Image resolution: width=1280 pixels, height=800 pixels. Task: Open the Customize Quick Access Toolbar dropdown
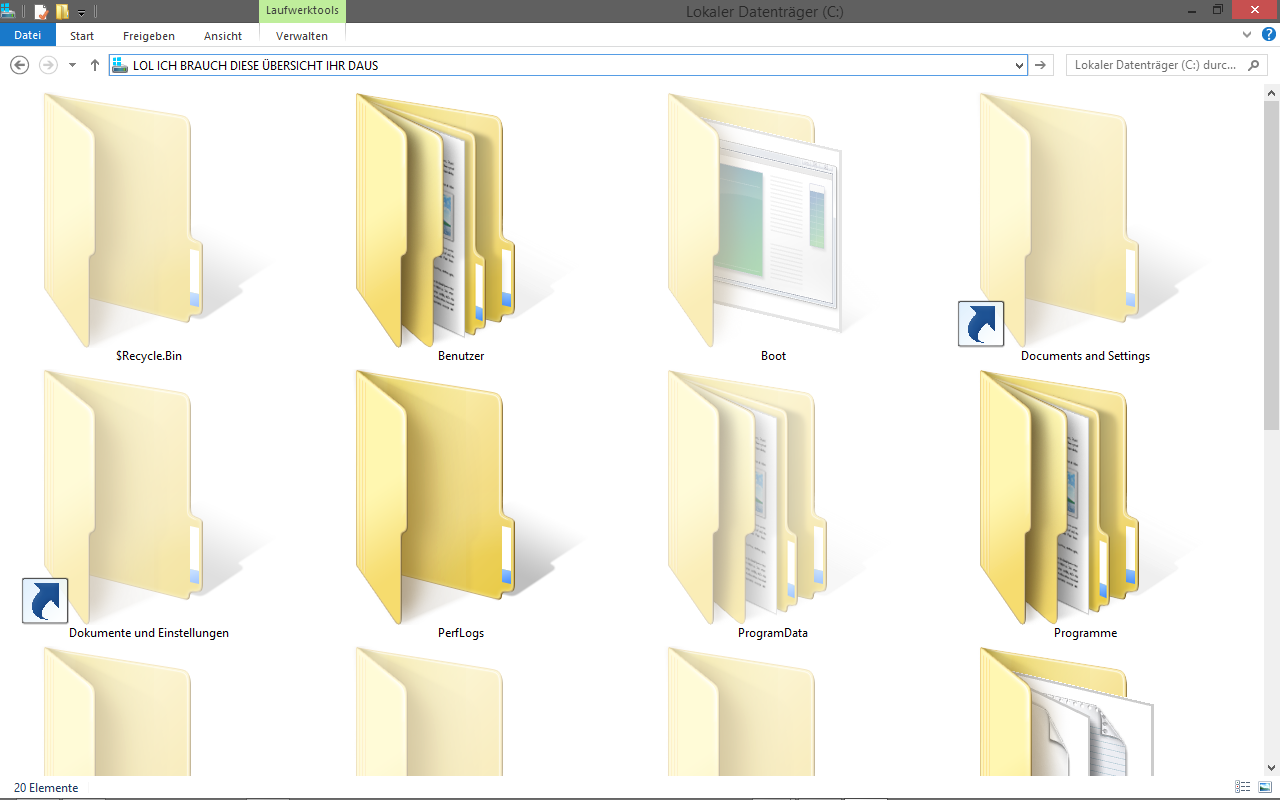tap(82, 13)
